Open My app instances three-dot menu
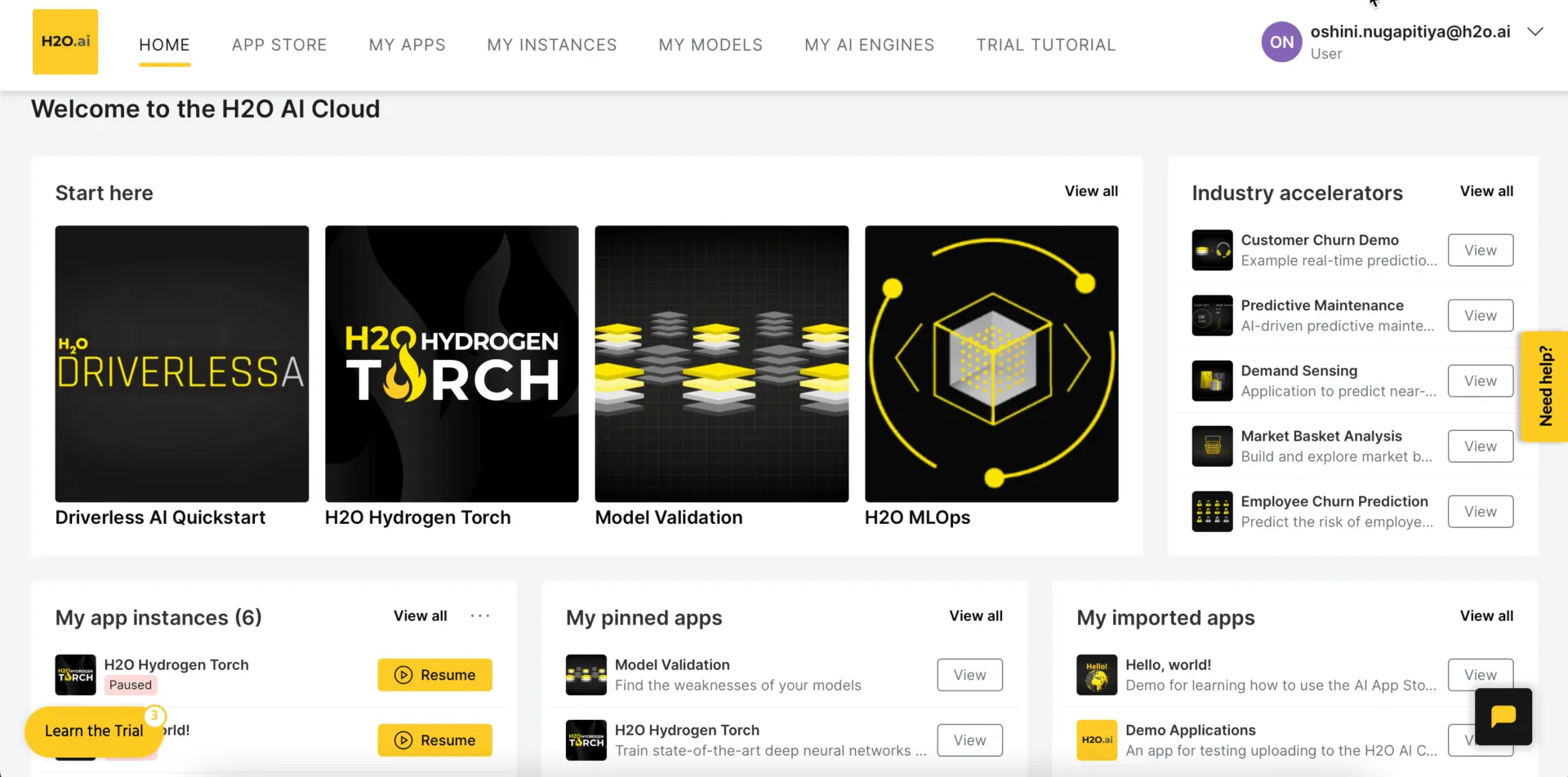Screen dimensions: 1568x777 click(x=480, y=615)
